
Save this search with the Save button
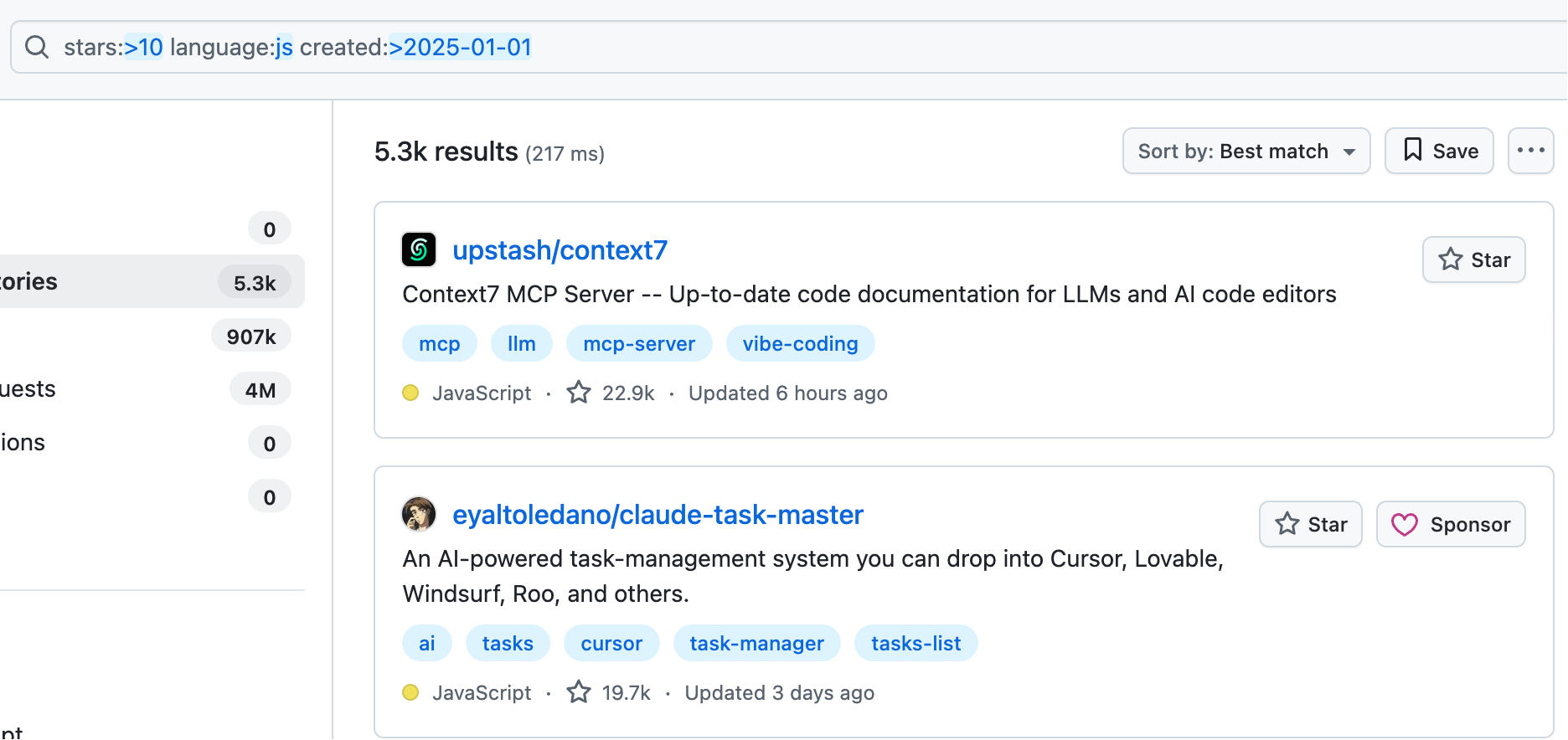(1439, 152)
